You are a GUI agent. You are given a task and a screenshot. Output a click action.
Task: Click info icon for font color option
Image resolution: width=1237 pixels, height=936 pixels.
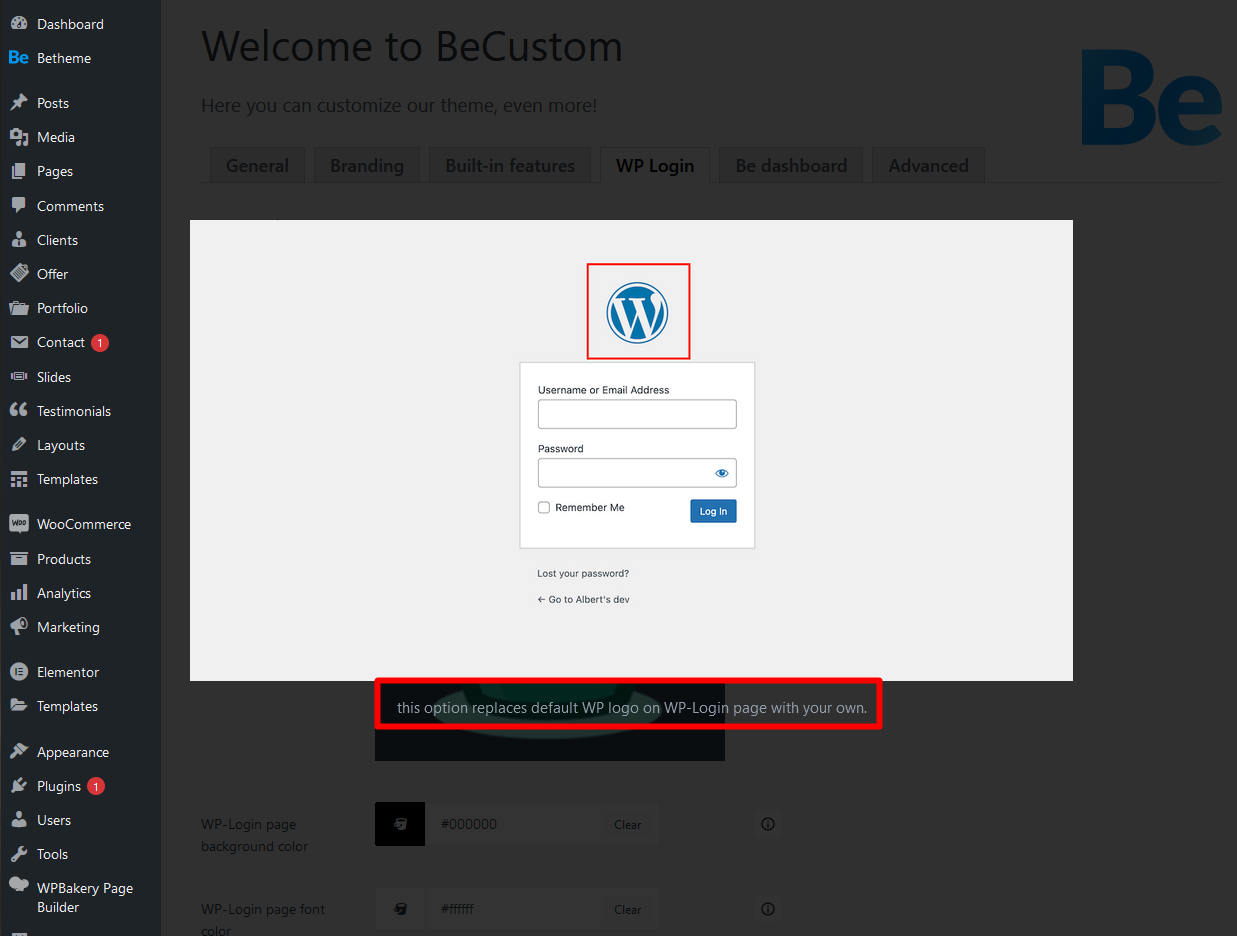coord(768,909)
